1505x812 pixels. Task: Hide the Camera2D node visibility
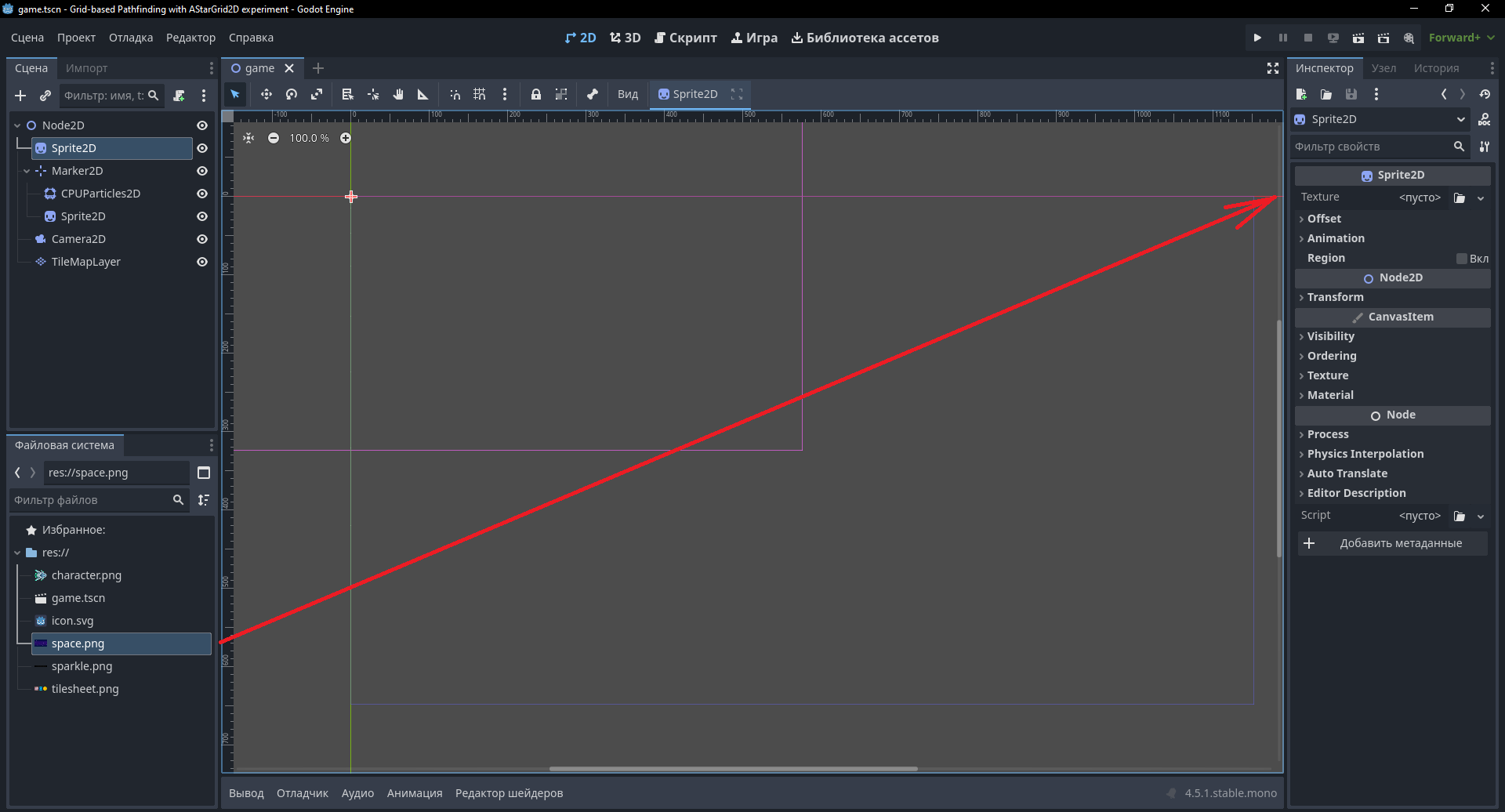[x=202, y=239]
